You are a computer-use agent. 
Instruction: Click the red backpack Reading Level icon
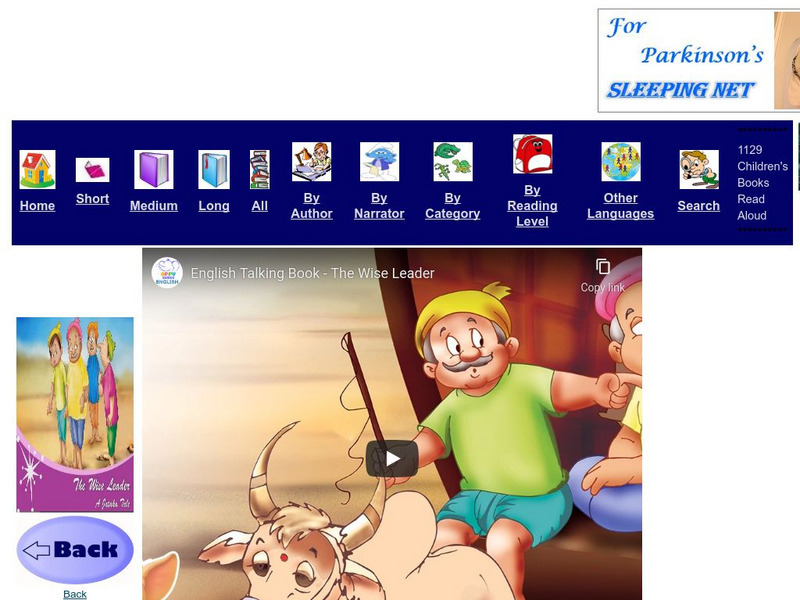coord(532,154)
